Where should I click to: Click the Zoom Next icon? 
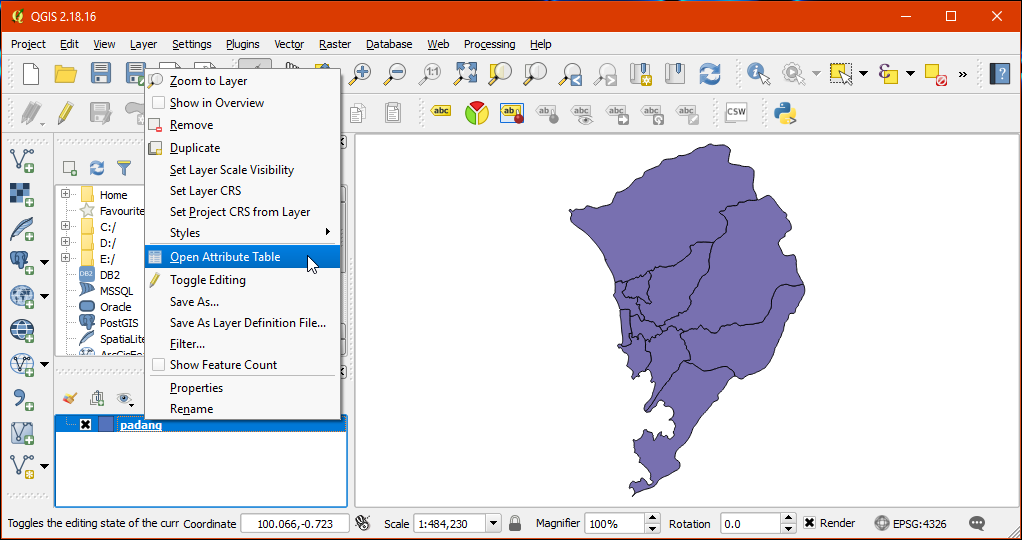click(607, 73)
